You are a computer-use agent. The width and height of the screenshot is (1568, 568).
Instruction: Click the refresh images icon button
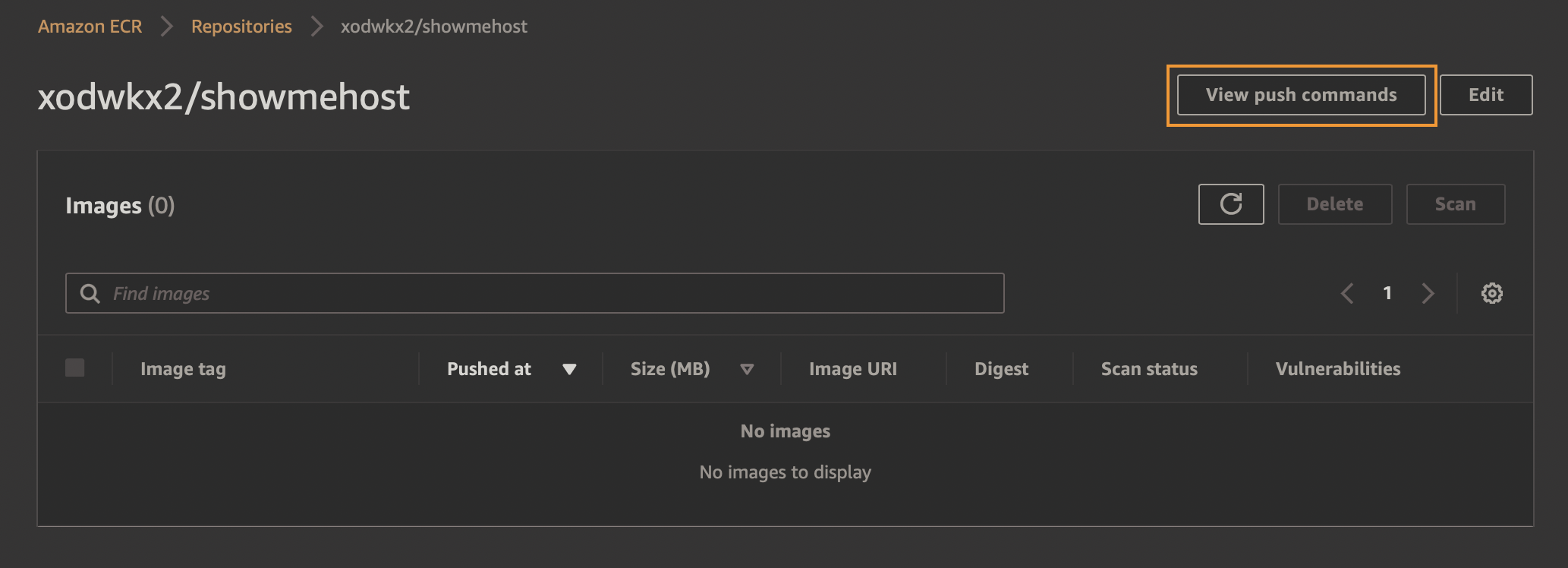1231,204
